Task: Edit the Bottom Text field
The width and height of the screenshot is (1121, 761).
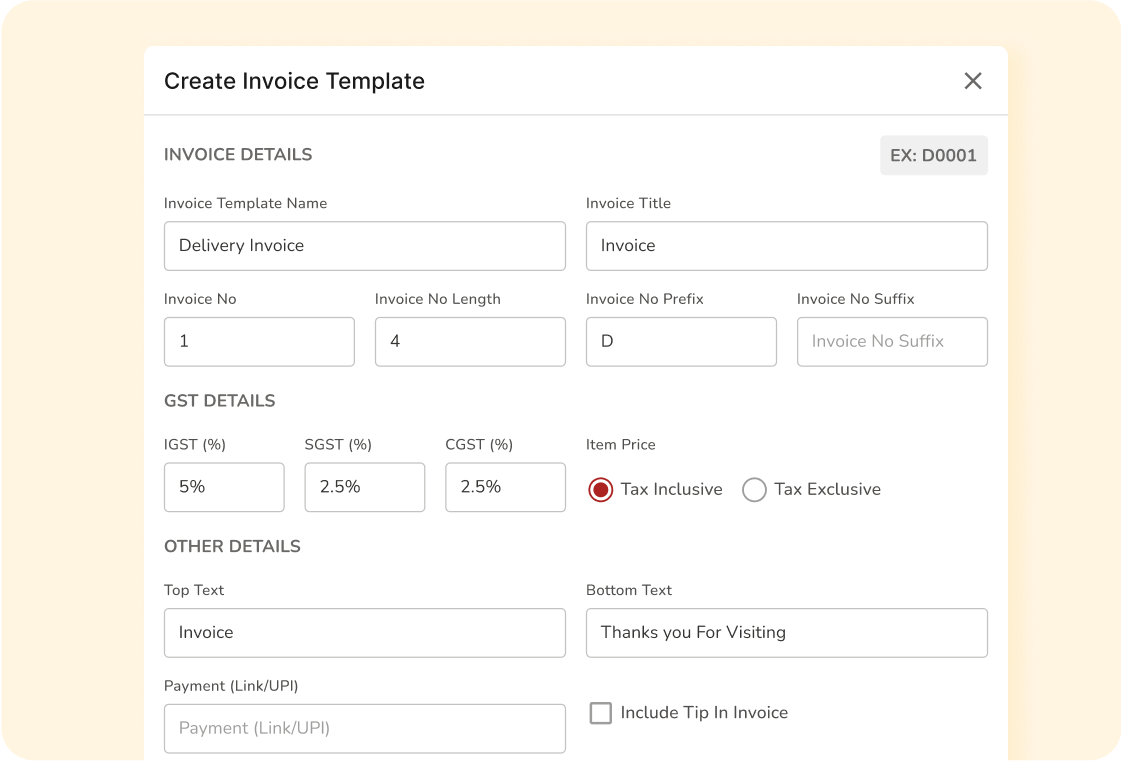Action: [786, 633]
